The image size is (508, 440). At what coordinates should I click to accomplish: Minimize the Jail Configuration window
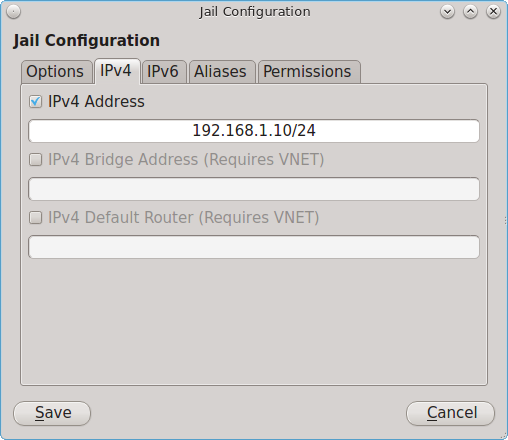coord(447,12)
